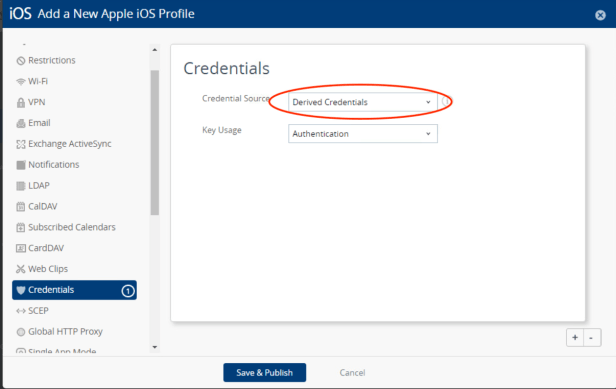The height and width of the screenshot is (389, 616).
Task: Add another credential with plus button
Action: click(x=575, y=338)
